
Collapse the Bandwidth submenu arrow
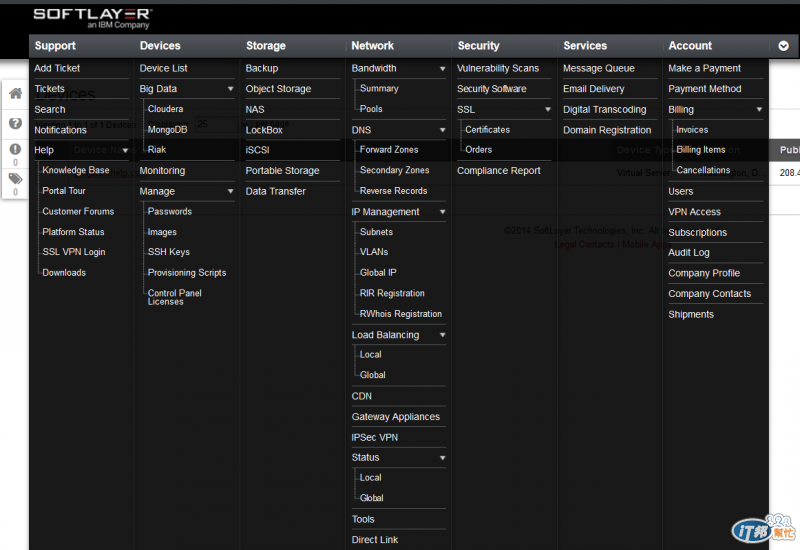pos(442,68)
